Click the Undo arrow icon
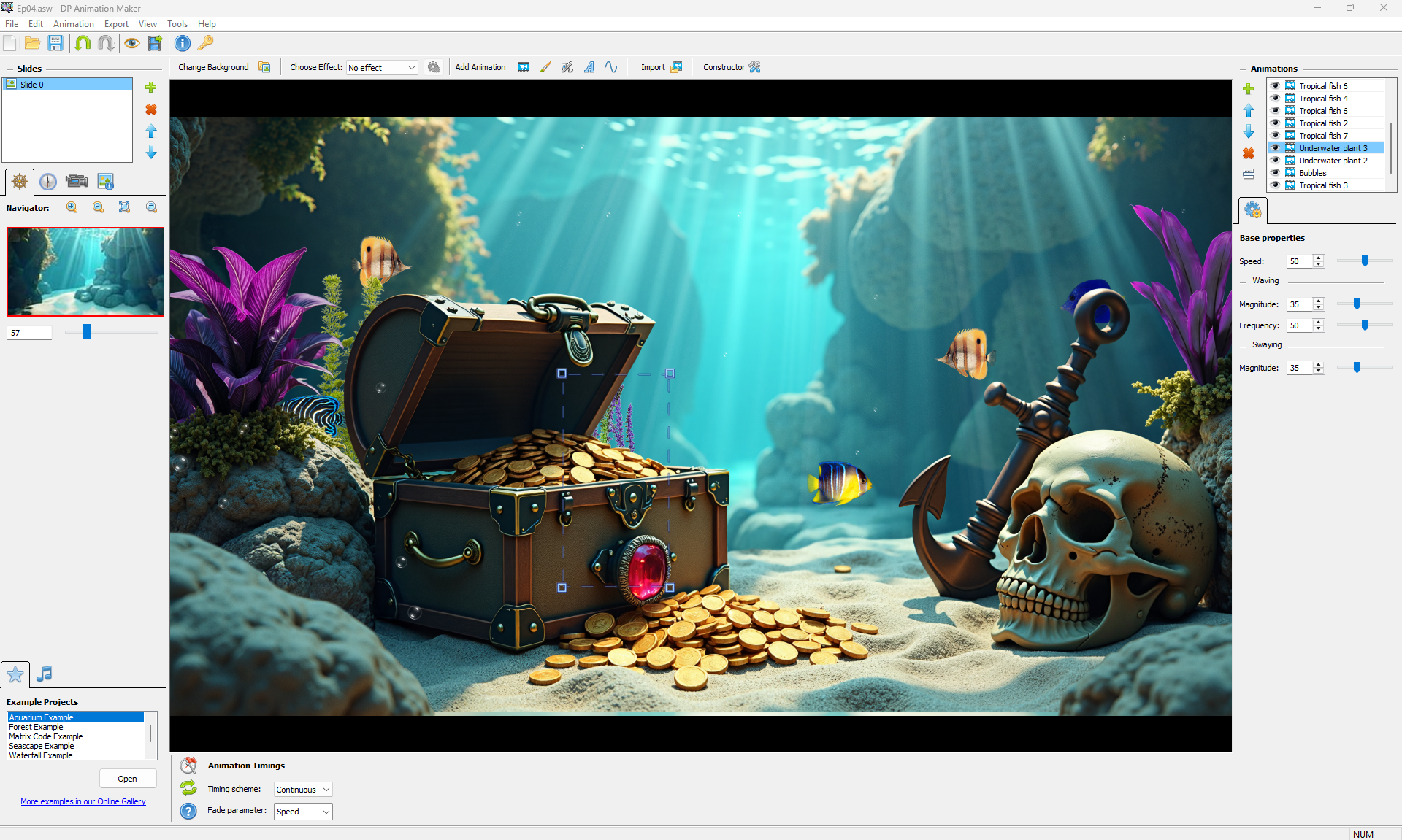The height and width of the screenshot is (840, 1402). coord(83,43)
